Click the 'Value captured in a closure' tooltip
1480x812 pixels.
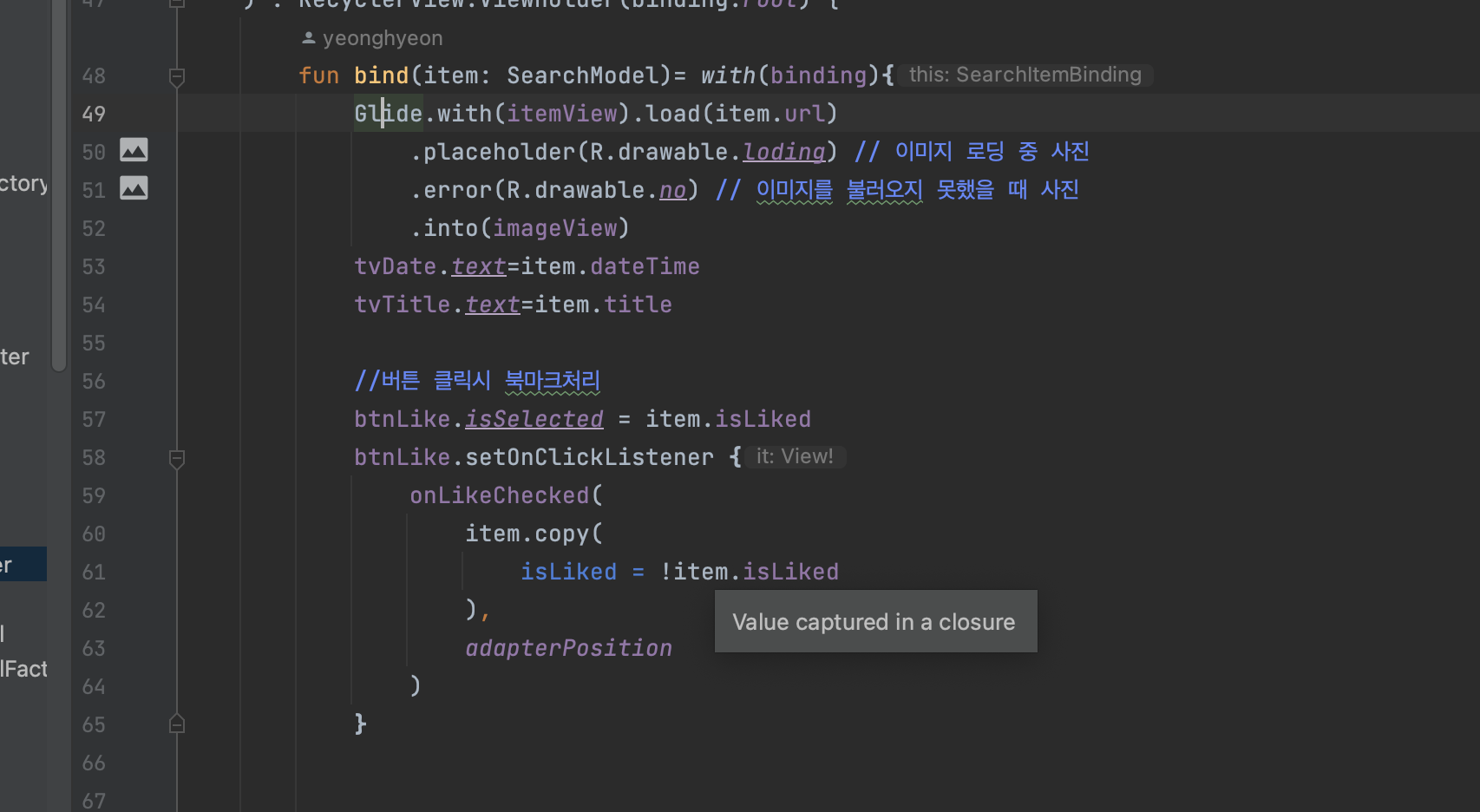(x=875, y=621)
